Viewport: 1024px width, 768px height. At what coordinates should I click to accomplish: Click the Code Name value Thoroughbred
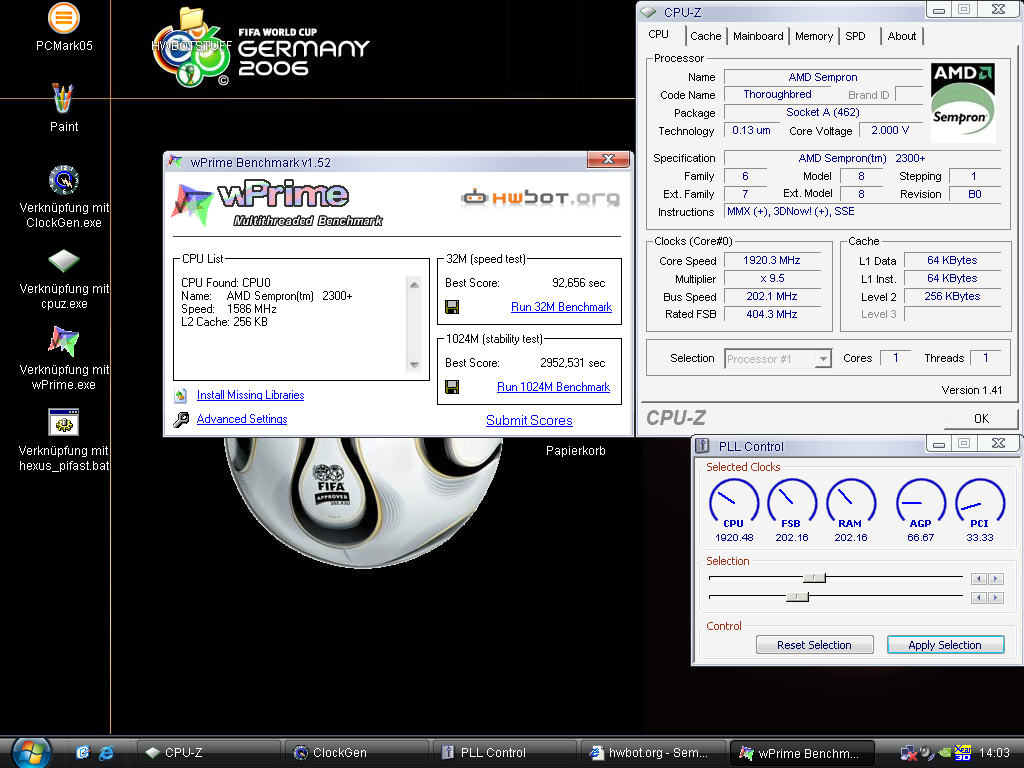click(x=777, y=95)
